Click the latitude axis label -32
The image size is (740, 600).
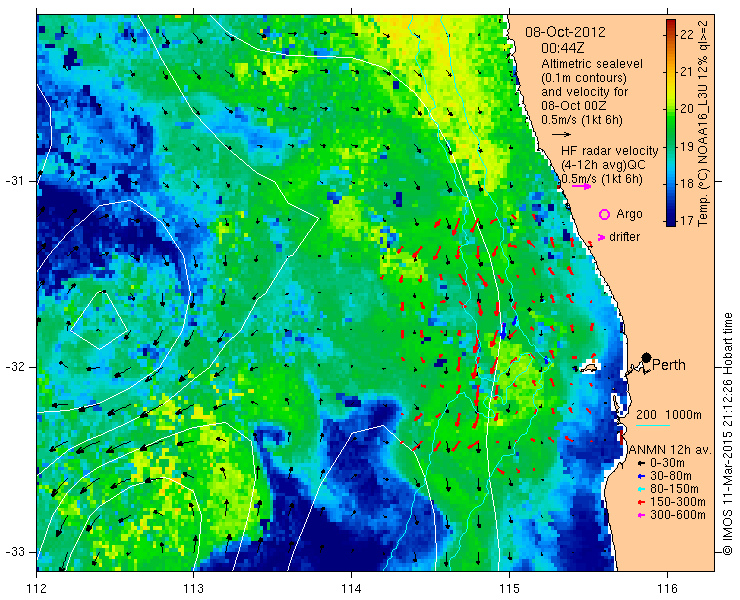pos(15,367)
